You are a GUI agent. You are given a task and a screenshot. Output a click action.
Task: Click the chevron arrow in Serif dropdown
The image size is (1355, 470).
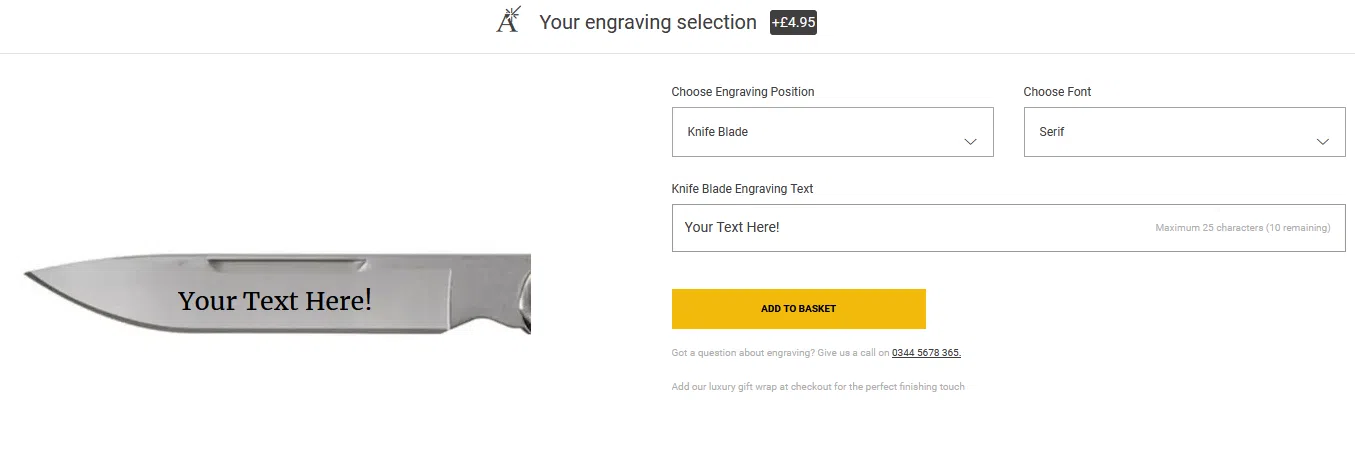[1323, 142]
